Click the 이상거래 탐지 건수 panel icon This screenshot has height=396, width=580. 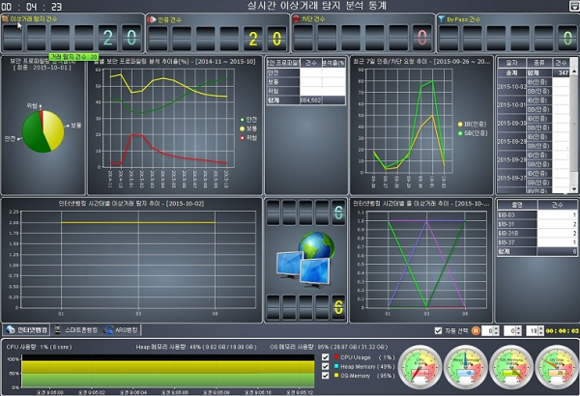coord(5,18)
